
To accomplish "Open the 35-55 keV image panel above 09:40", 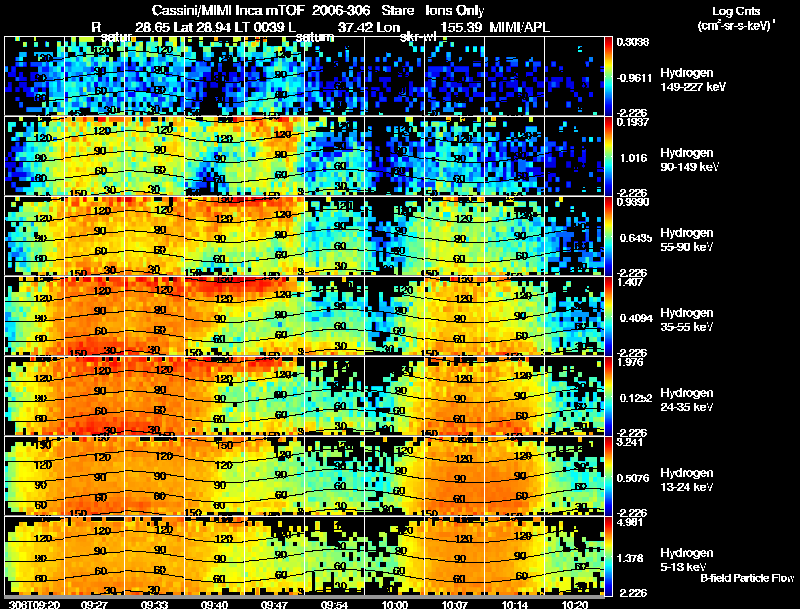I will (x=214, y=316).
